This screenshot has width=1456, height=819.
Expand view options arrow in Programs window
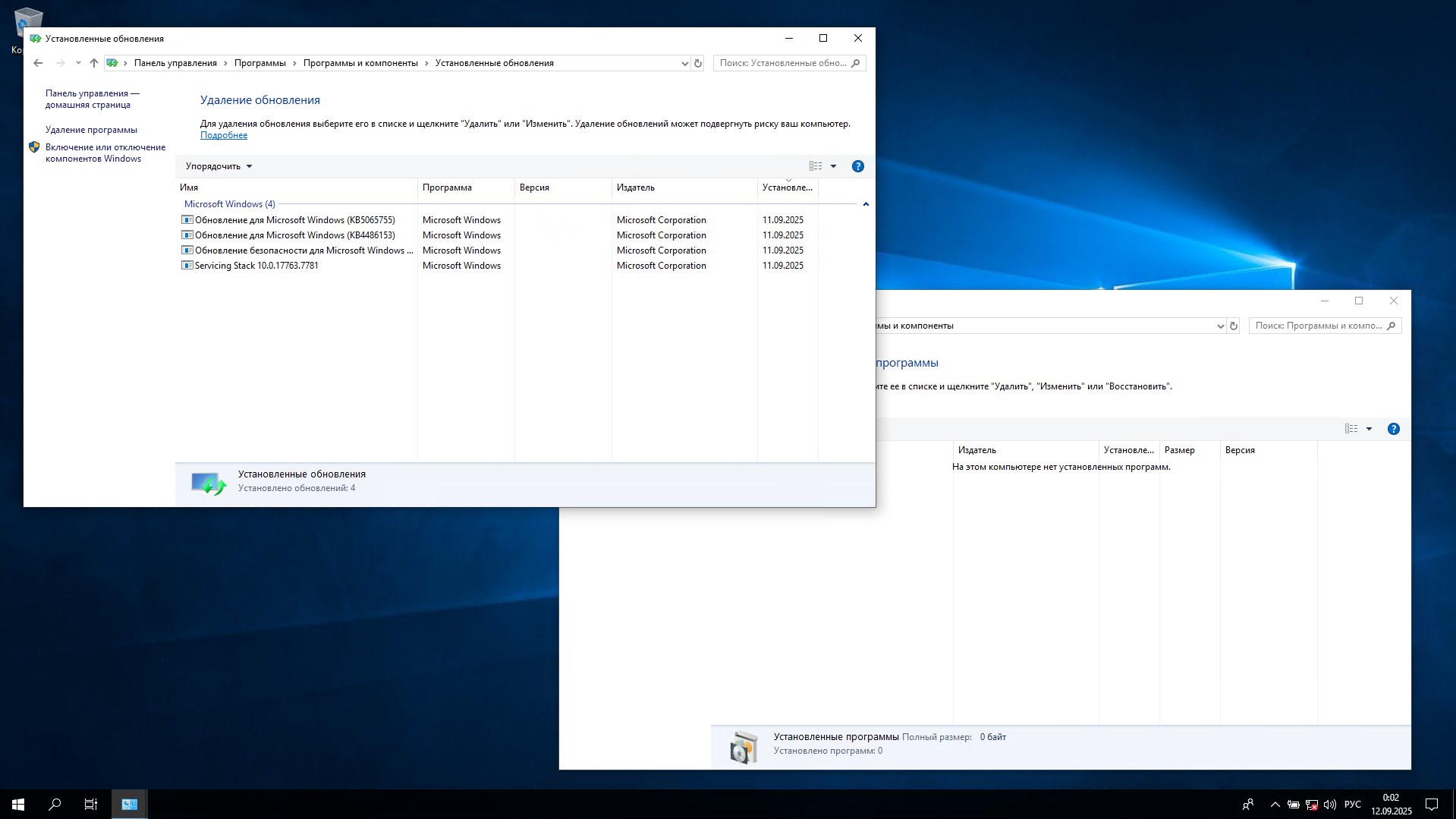pyautogui.click(x=1369, y=429)
